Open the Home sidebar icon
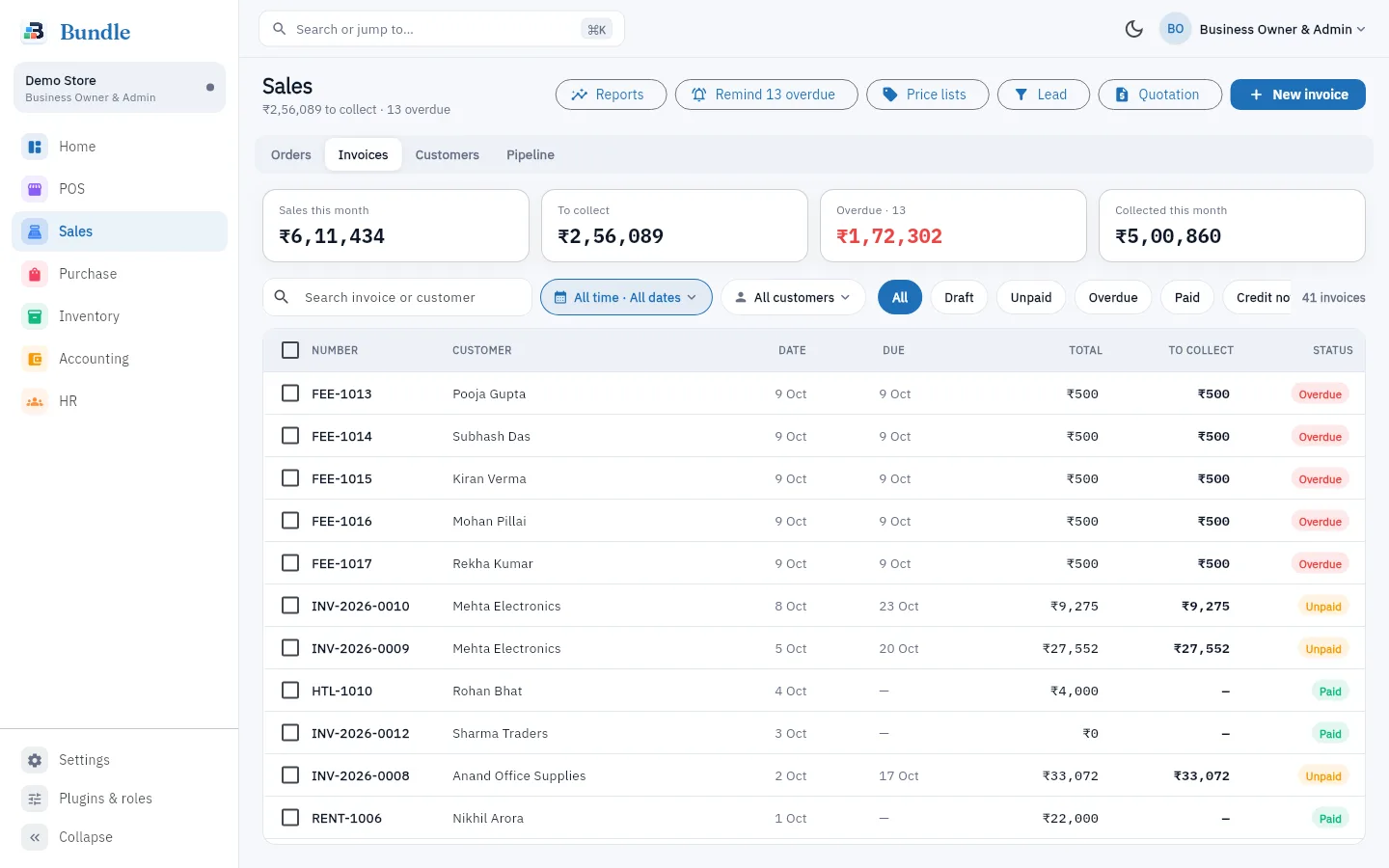 (35, 147)
